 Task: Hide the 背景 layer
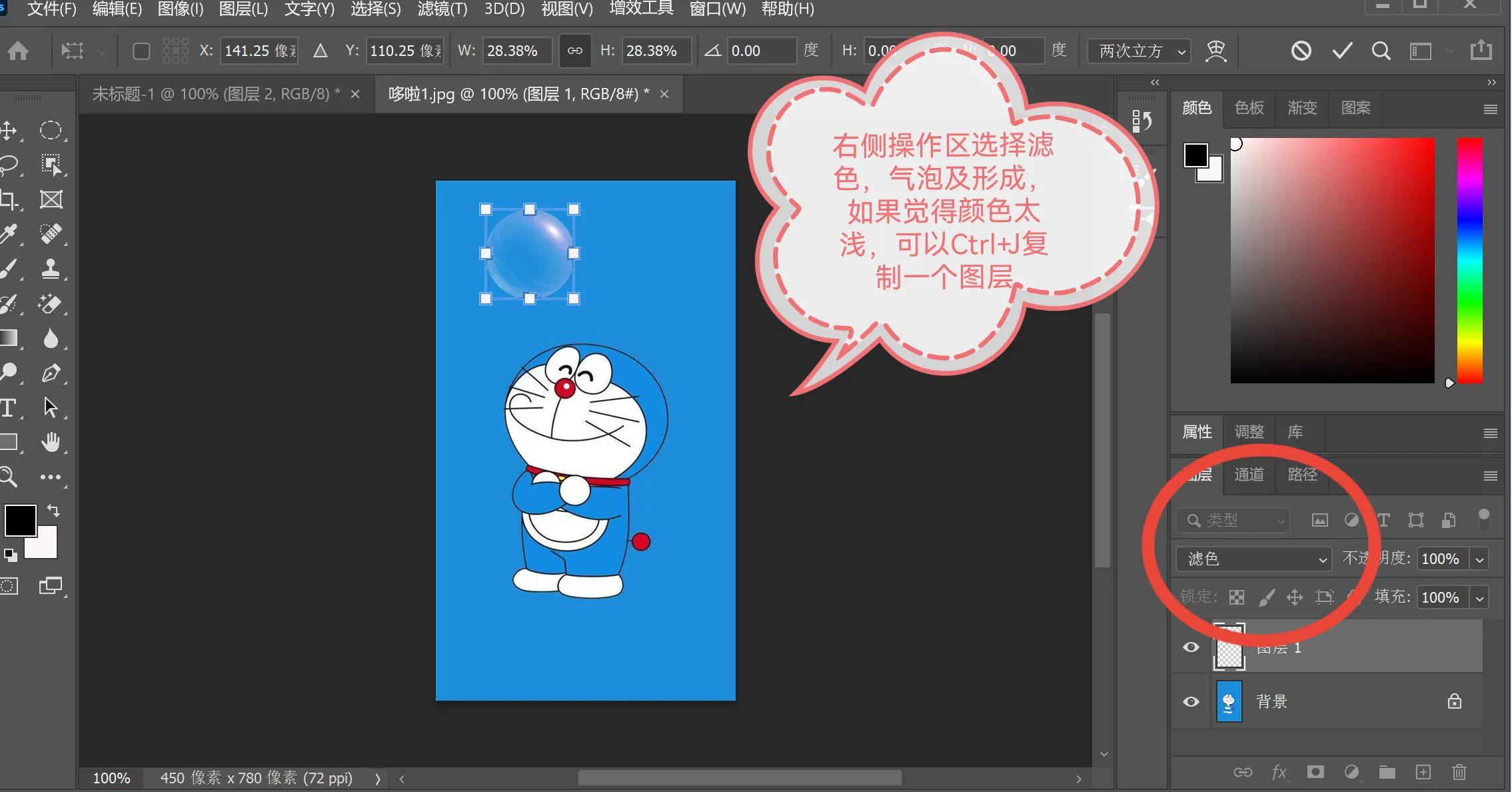(1191, 701)
